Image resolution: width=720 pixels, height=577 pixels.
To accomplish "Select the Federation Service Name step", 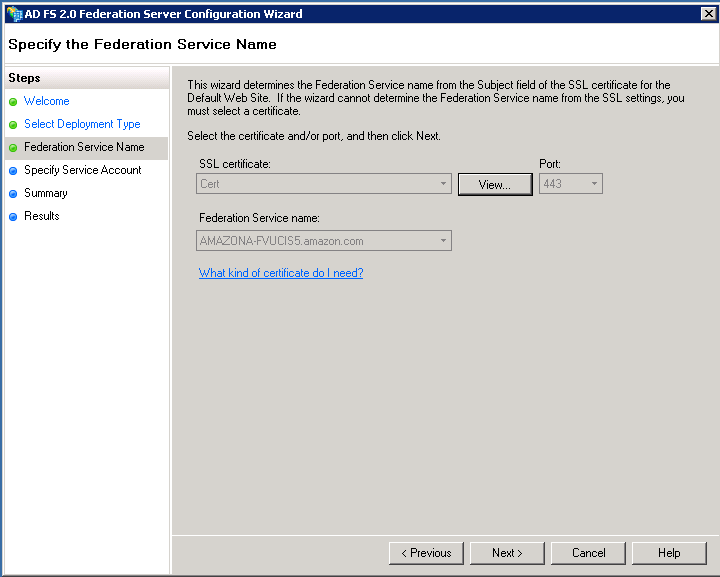I will click(x=84, y=147).
